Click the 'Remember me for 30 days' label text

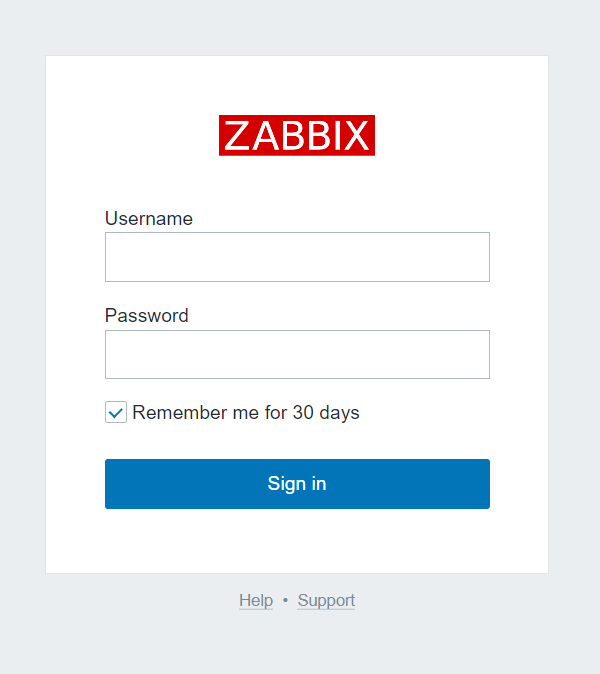pos(246,413)
